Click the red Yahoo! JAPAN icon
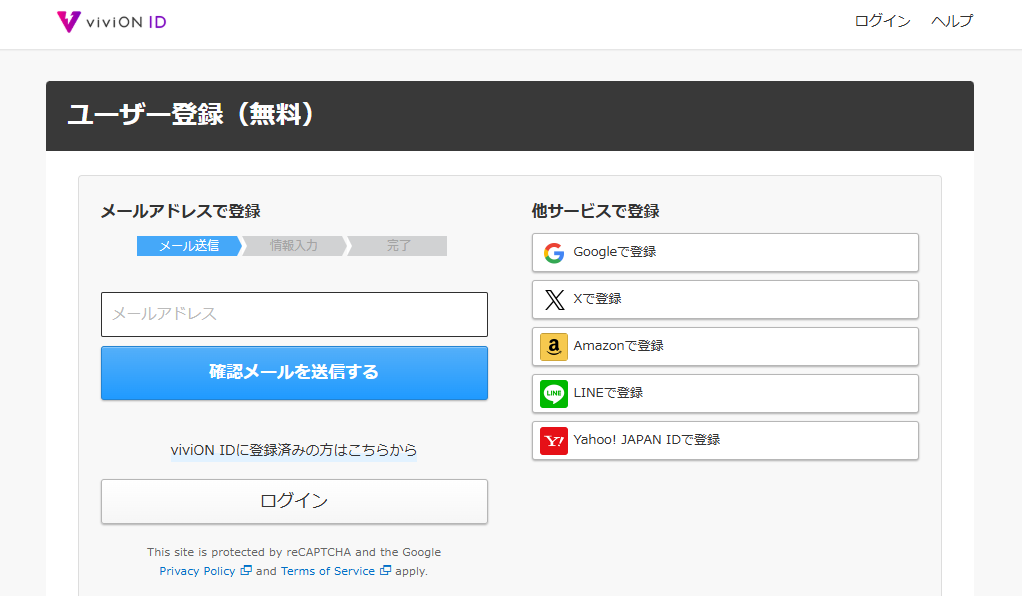1022x596 pixels. coord(554,441)
